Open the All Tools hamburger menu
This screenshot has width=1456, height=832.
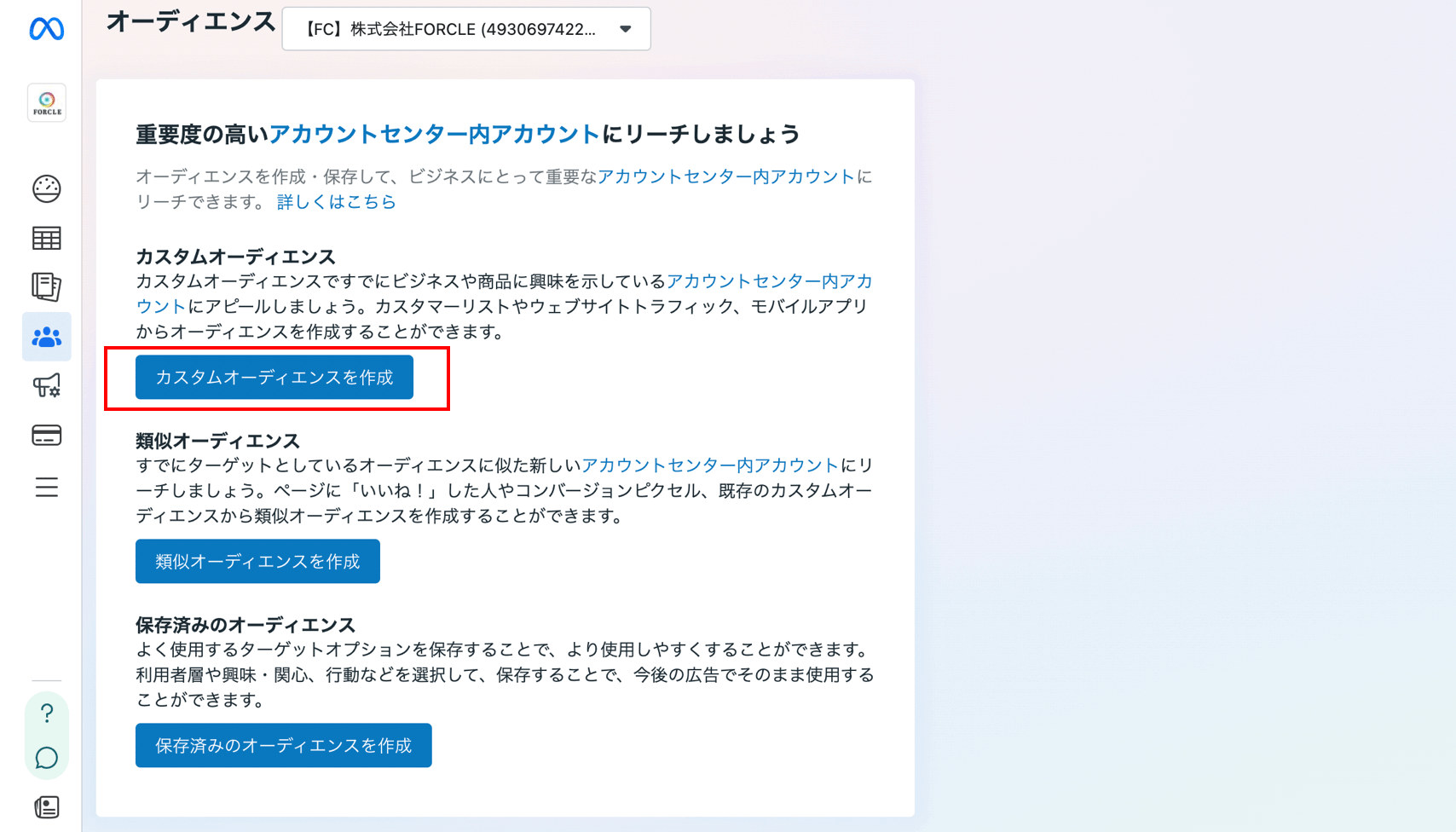click(47, 487)
